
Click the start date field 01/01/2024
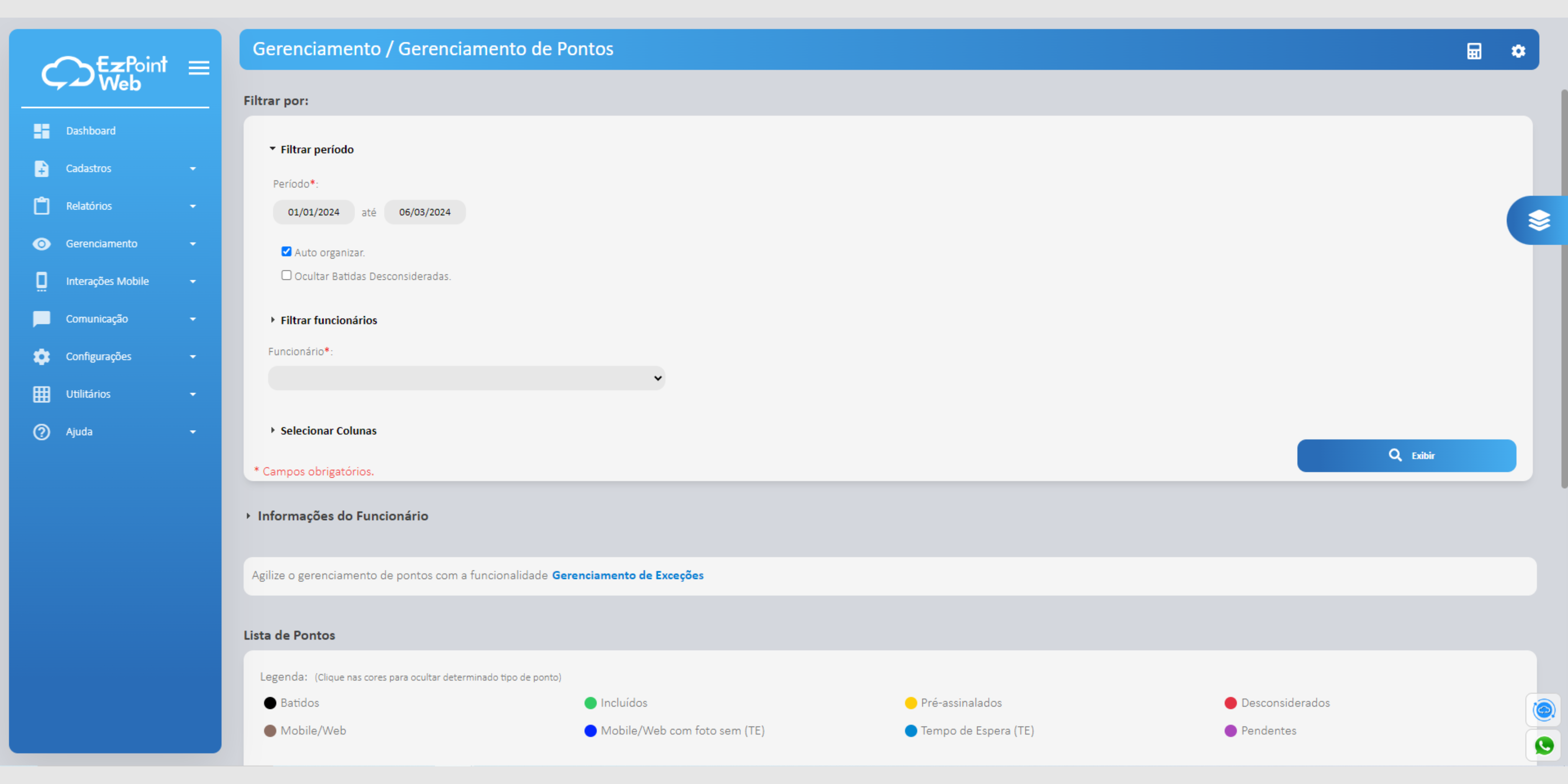[x=314, y=212]
